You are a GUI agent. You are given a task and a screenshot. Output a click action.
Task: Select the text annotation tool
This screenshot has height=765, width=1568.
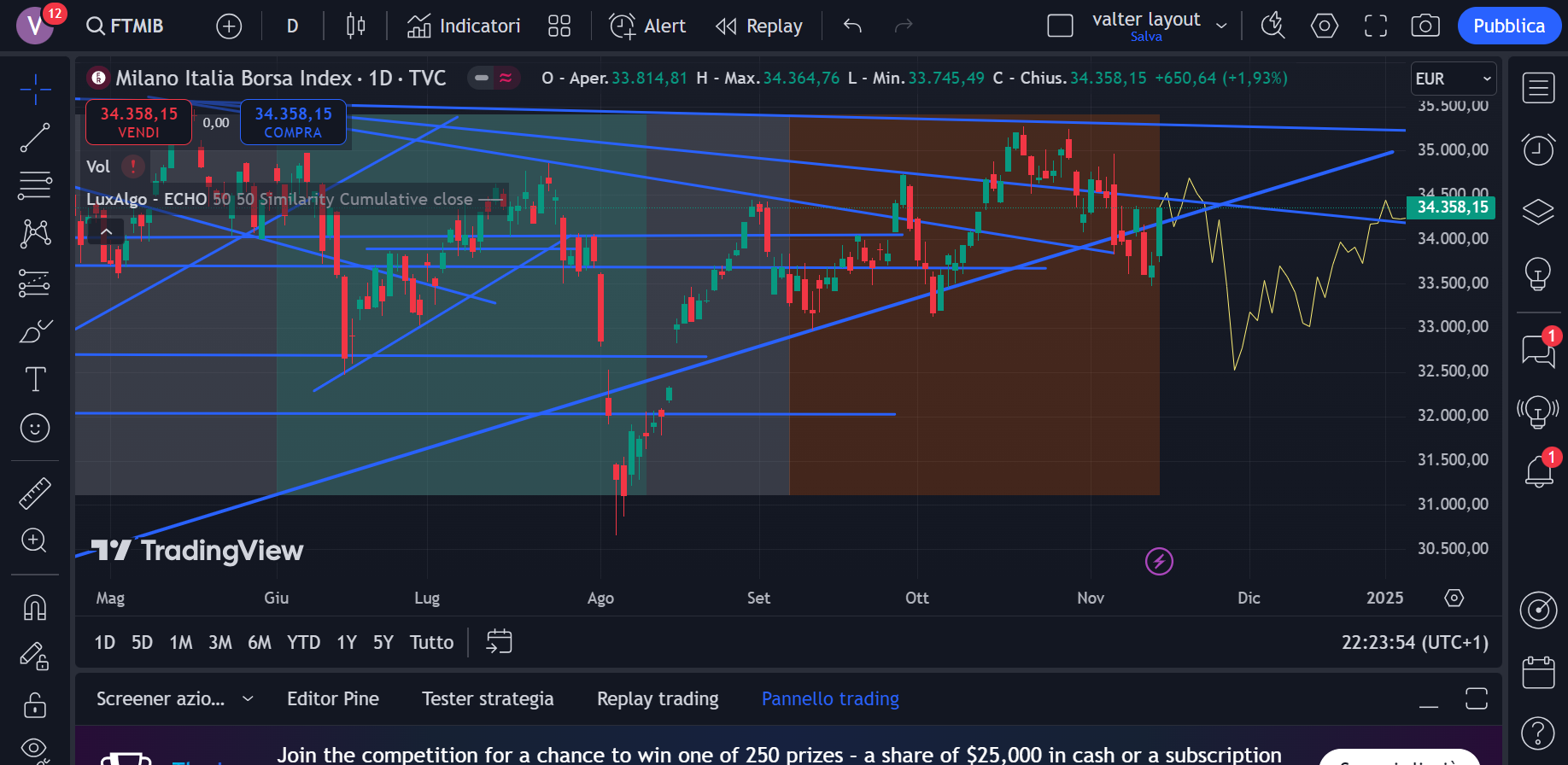35,379
